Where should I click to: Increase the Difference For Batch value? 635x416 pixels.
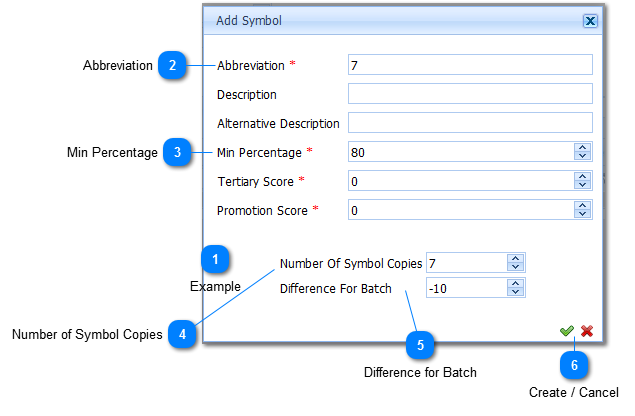click(516, 284)
